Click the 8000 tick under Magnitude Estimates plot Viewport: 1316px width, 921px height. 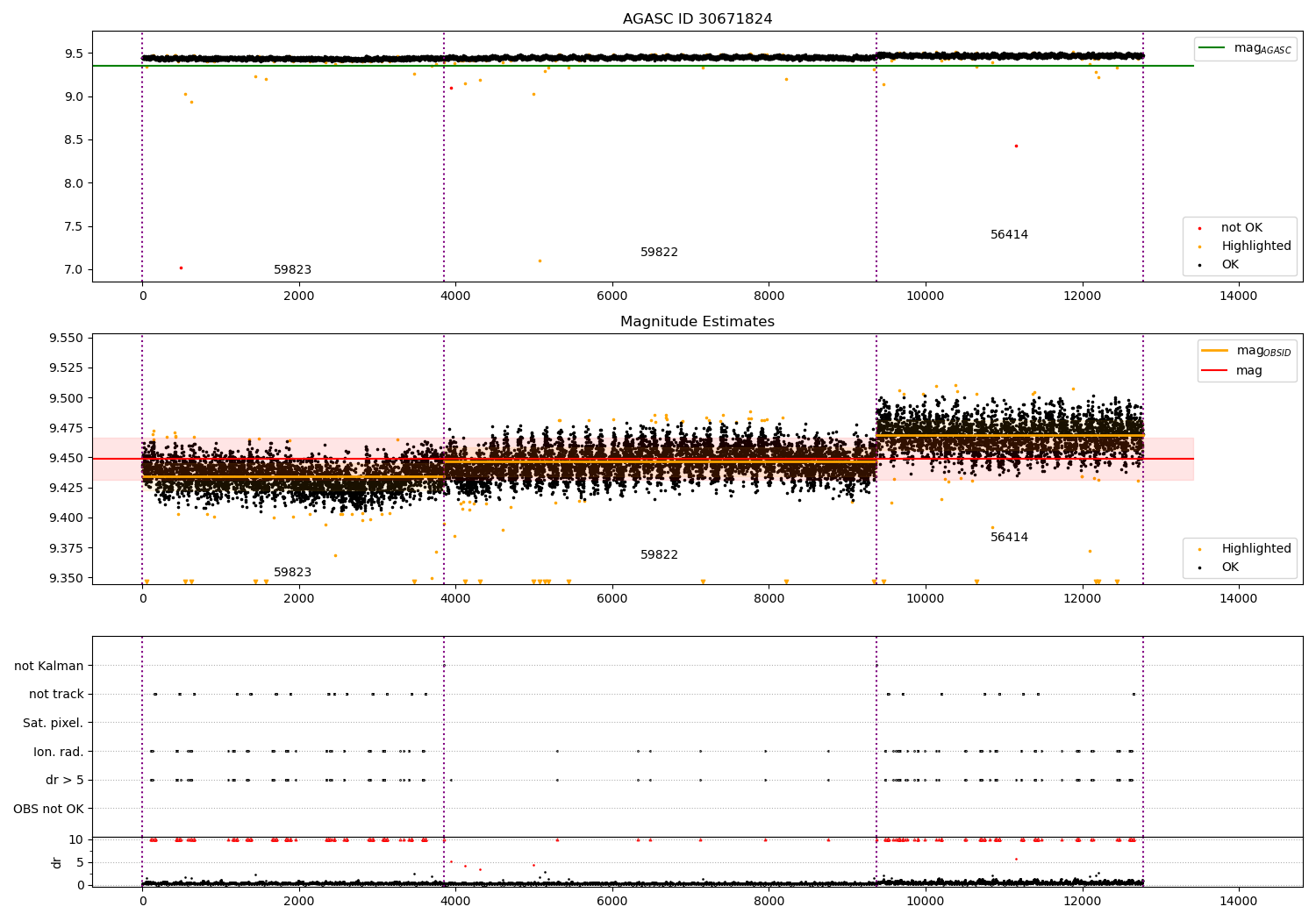[x=769, y=598]
